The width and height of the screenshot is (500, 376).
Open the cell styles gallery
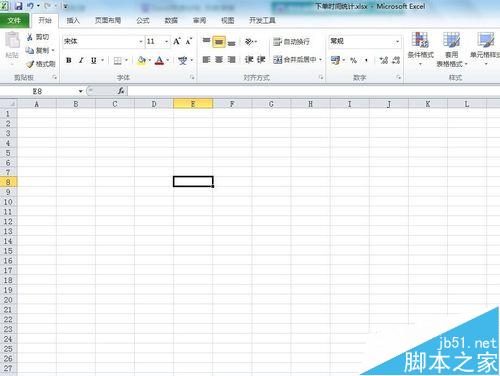coord(485,49)
